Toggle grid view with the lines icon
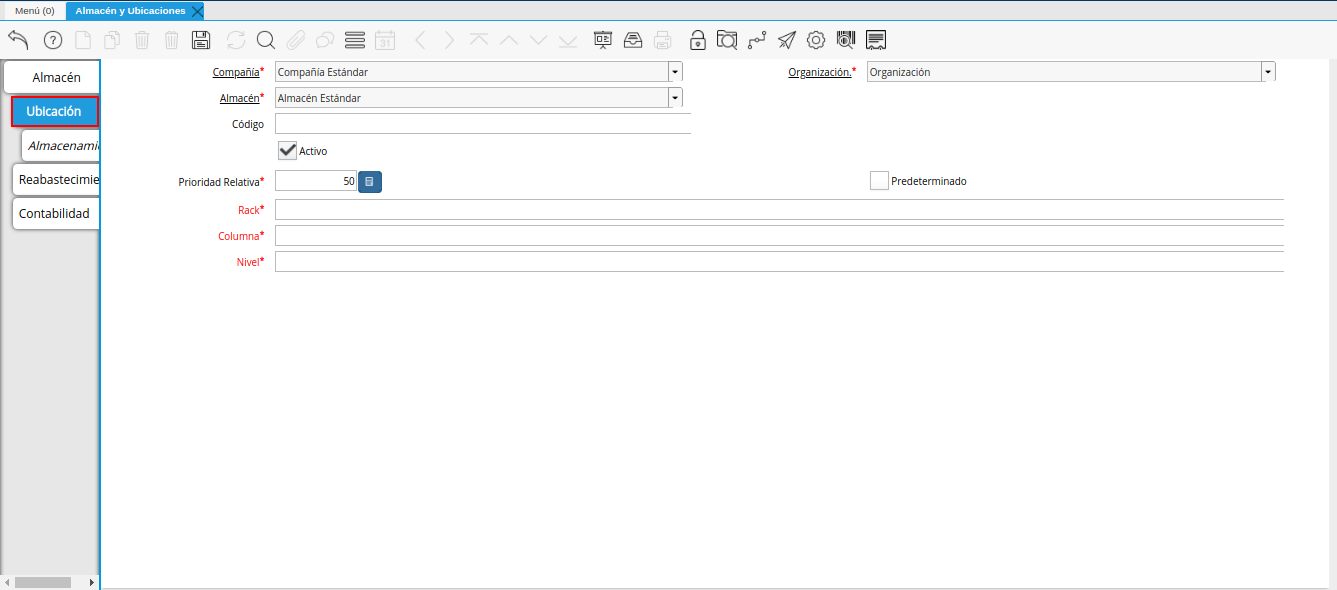 (x=355, y=40)
